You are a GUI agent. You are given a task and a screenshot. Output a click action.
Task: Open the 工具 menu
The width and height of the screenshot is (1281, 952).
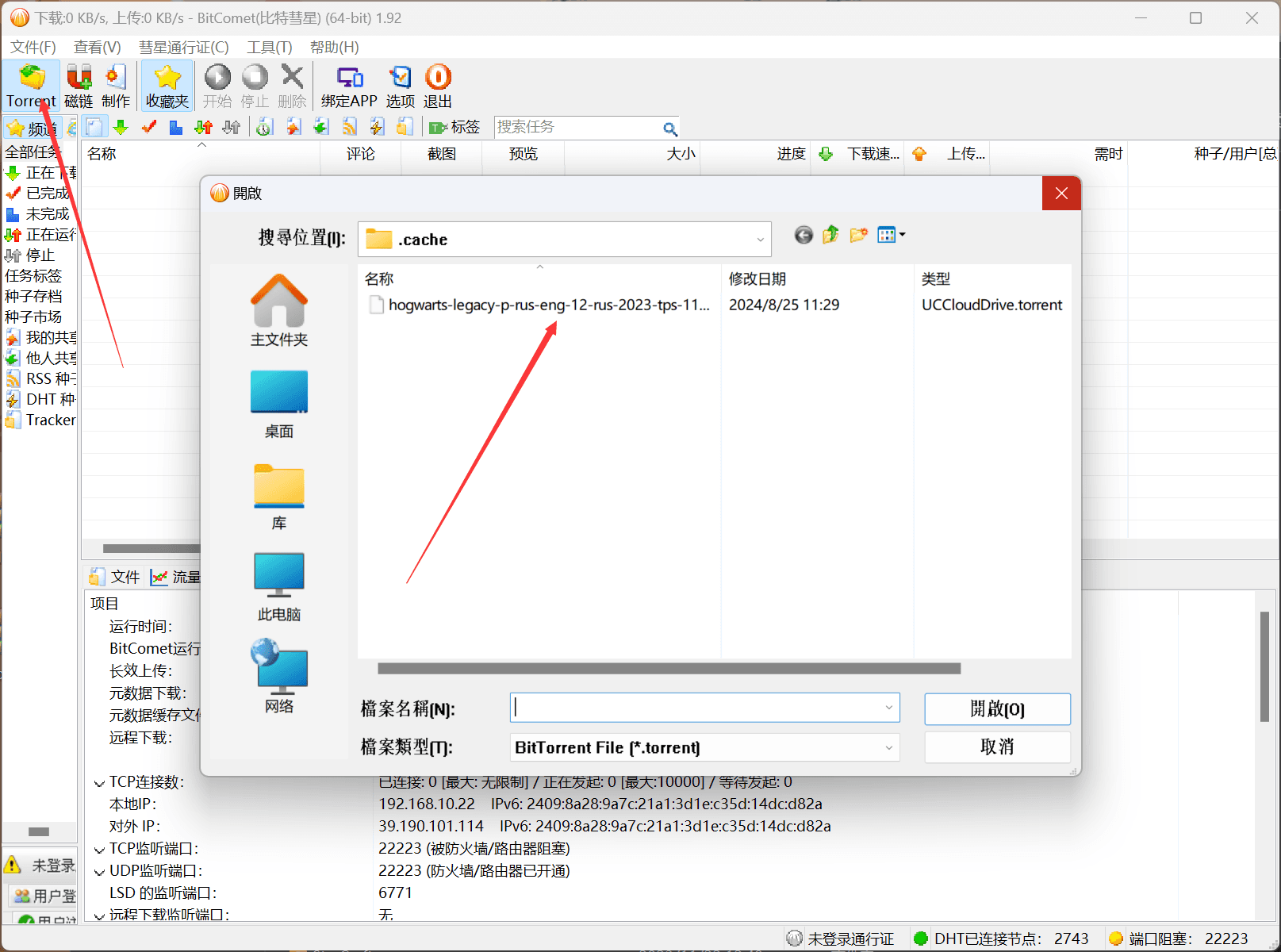(x=269, y=47)
